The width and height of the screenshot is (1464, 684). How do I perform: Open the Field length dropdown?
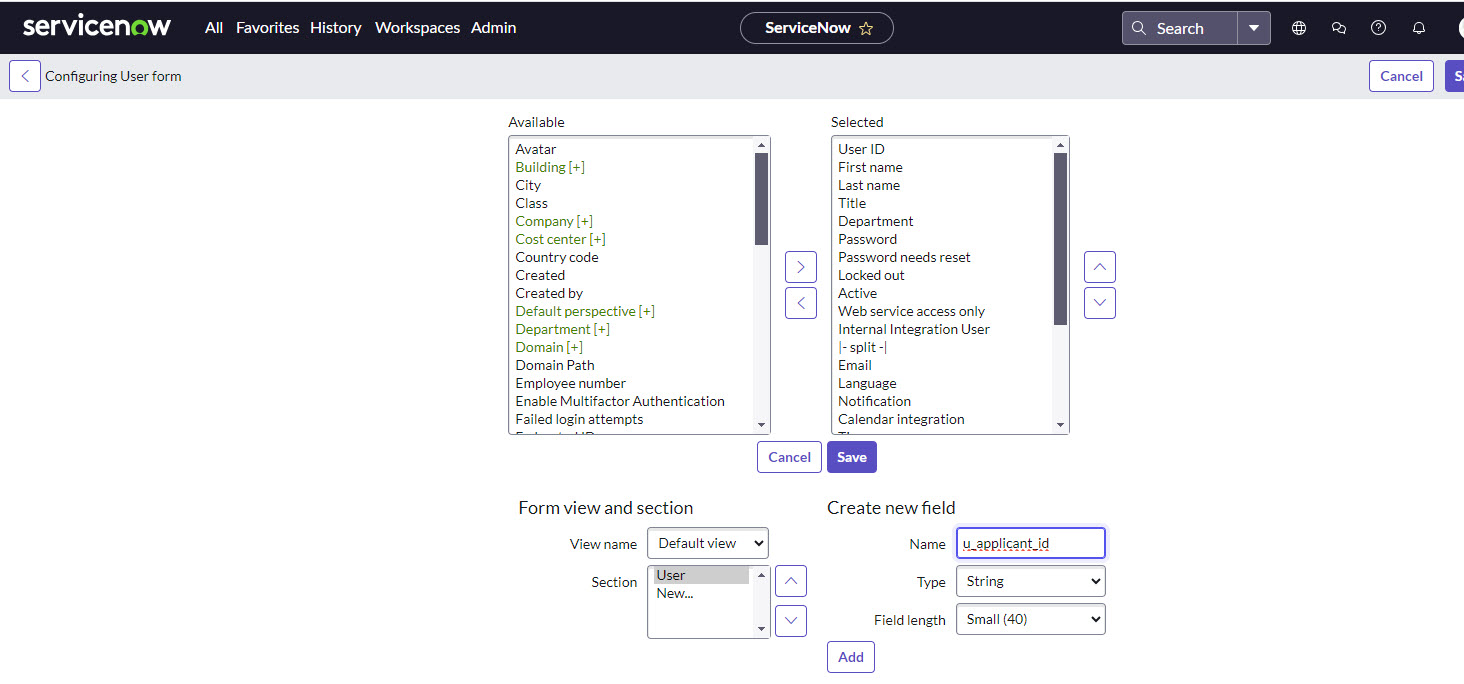coord(1031,619)
